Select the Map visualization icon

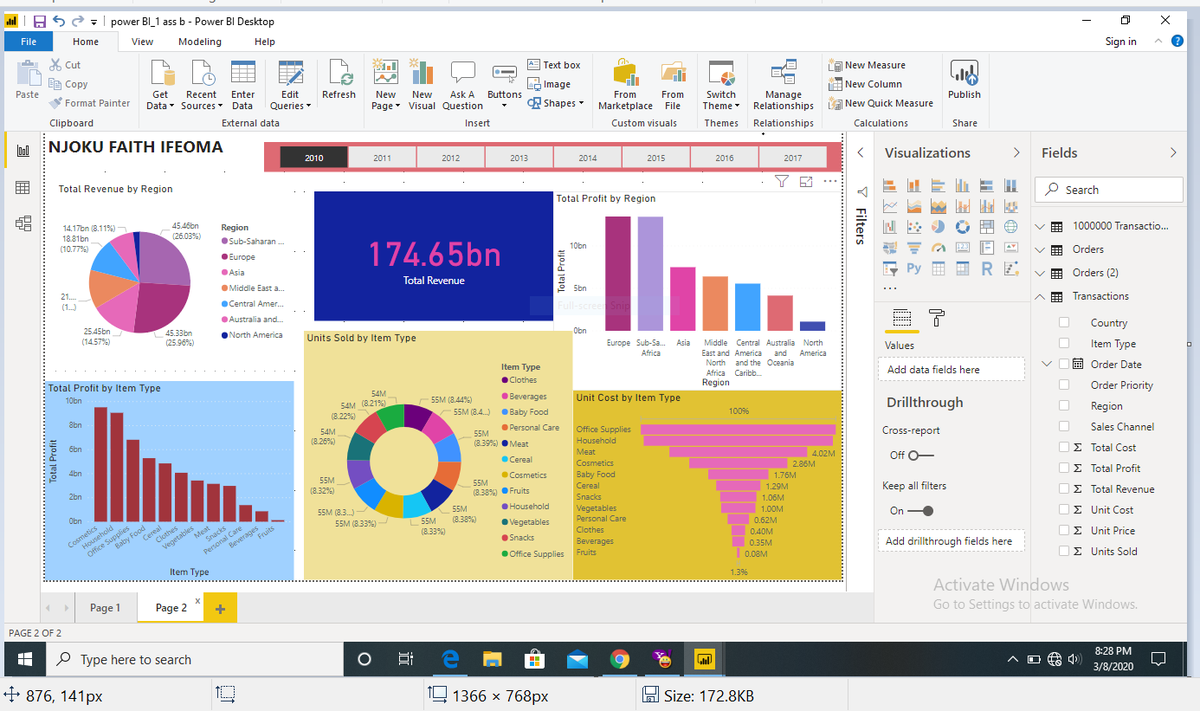pyautogui.click(x=1011, y=226)
